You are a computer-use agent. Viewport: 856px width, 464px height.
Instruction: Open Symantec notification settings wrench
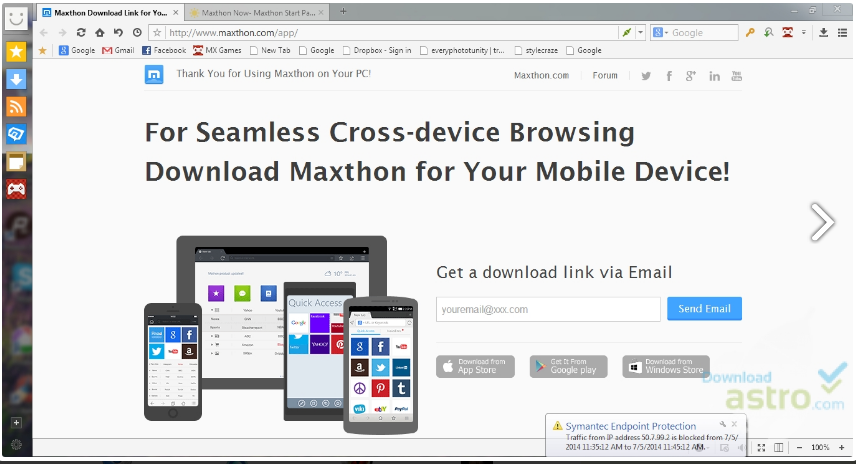click(x=722, y=424)
